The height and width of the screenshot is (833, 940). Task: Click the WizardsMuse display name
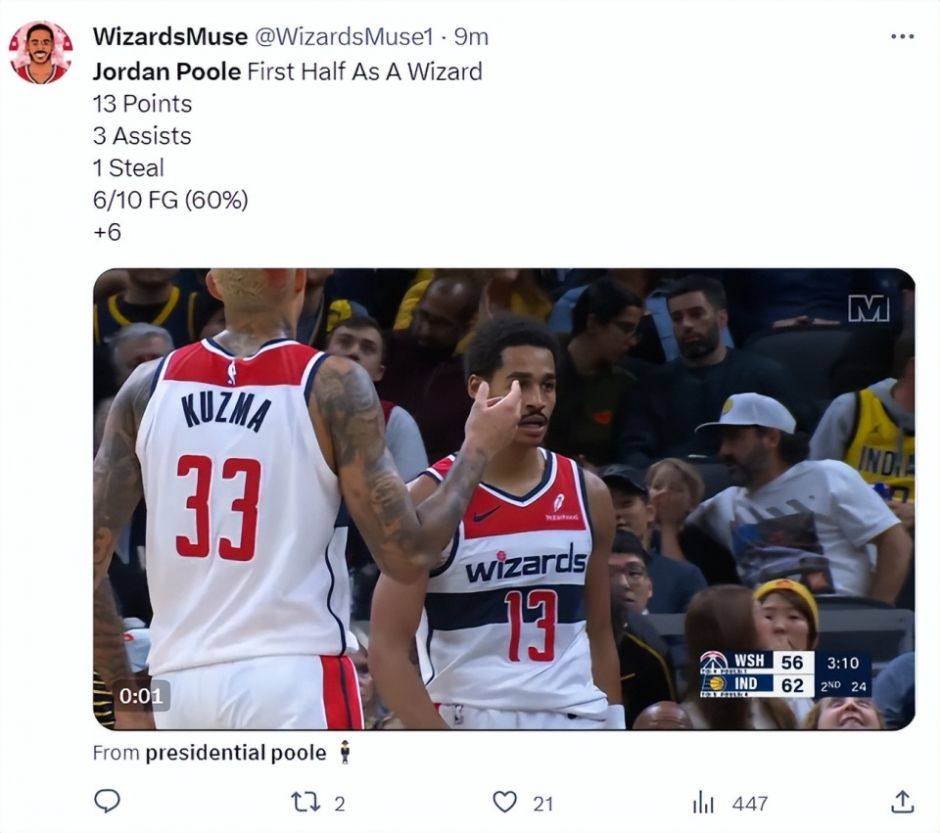[x=170, y=37]
